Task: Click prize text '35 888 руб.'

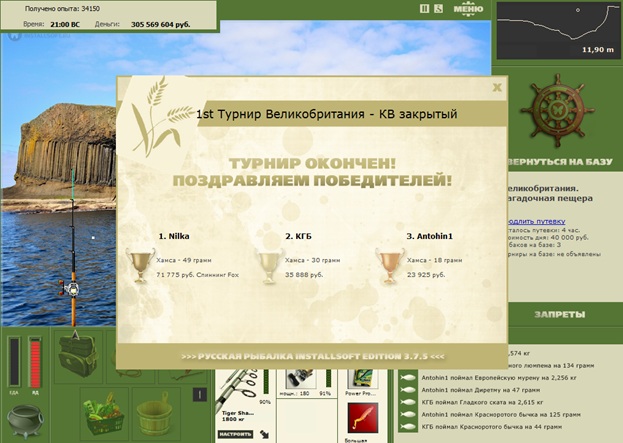Action: [304, 275]
